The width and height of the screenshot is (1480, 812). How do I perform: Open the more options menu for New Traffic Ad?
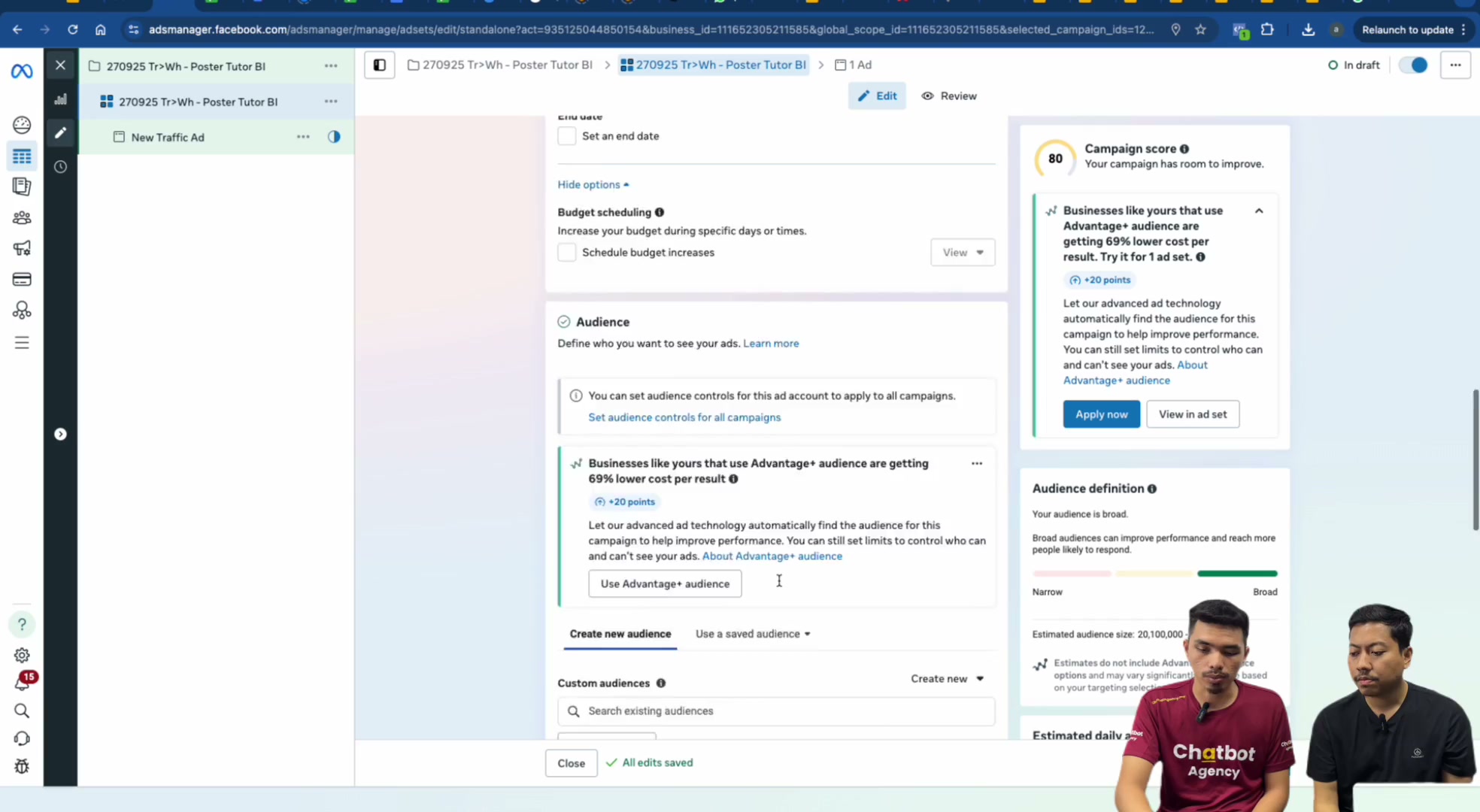pos(303,137)
